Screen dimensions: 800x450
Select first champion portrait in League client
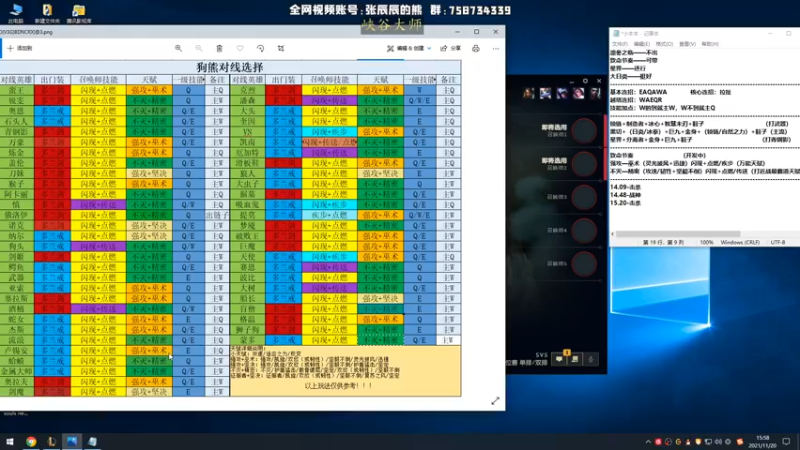pyautogui.click(x=529, y=93)
